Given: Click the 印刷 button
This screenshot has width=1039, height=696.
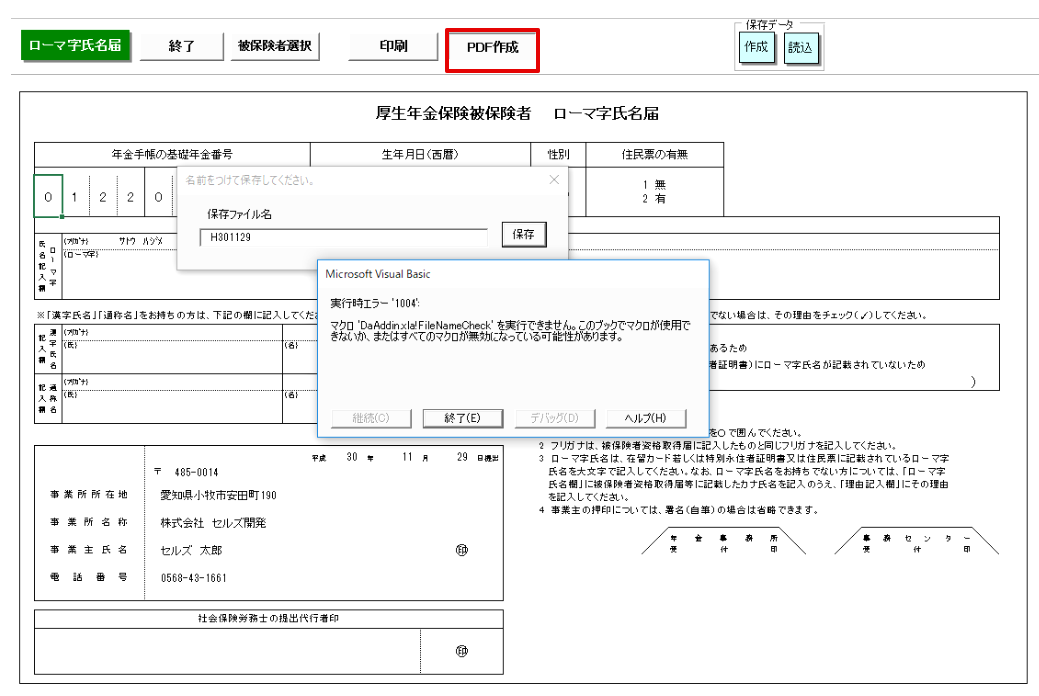Looking at the screenshot, I should point(393,46).
